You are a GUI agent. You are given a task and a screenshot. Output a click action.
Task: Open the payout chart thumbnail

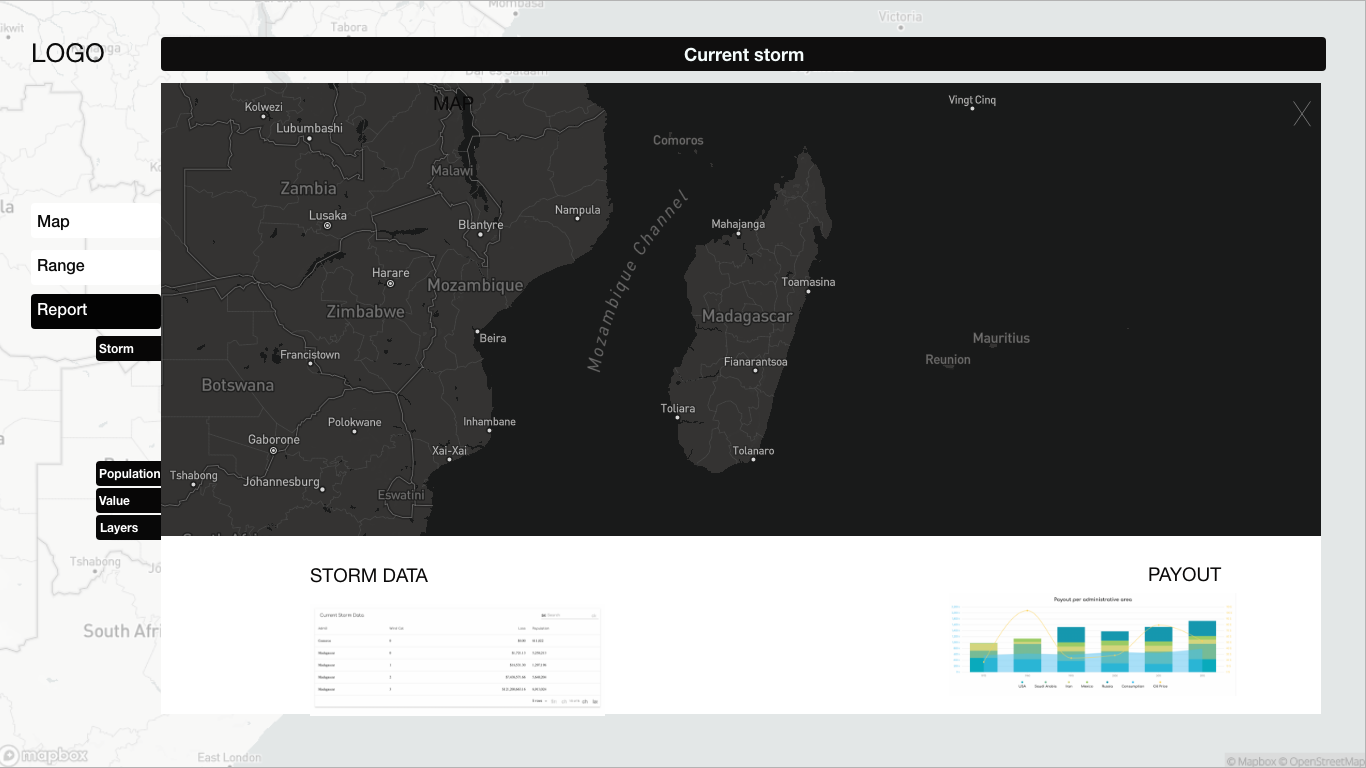(x=1094, y=643)
